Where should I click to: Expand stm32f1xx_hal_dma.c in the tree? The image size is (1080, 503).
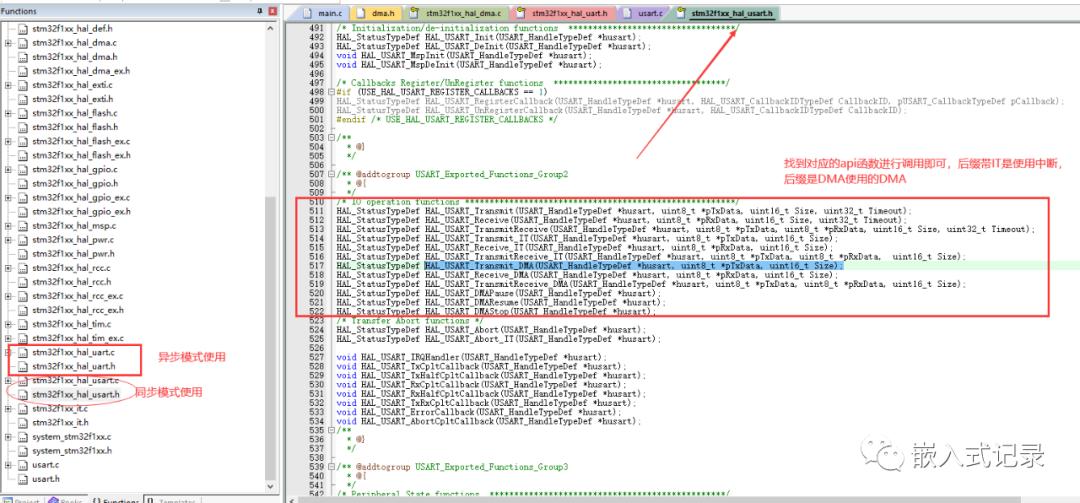point(8,43)
